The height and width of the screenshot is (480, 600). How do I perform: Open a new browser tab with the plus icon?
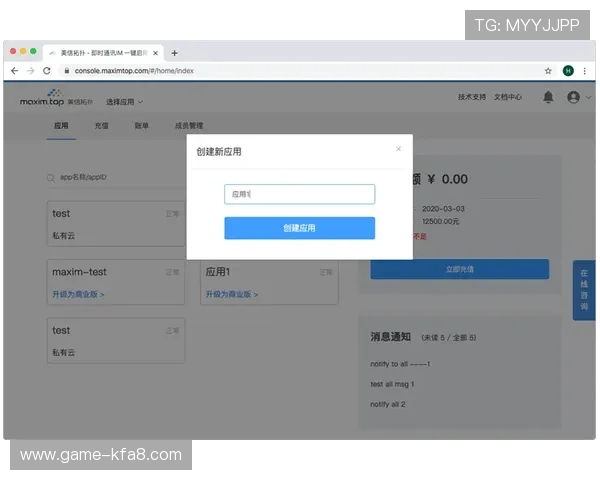pos(174,53)
